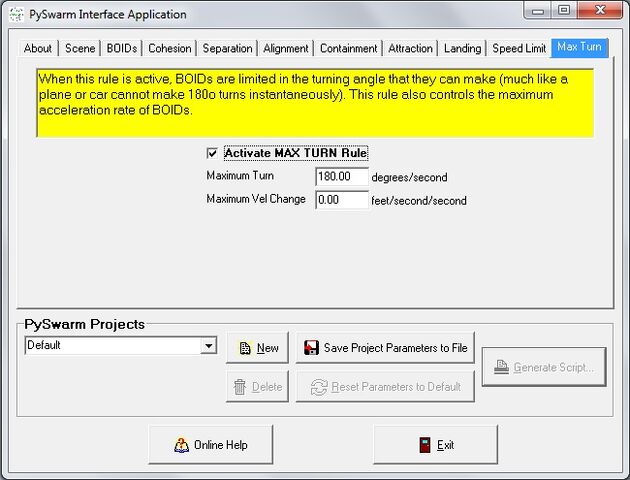The width and height of the screenshot is (630, 480).
Task: Click Save Project Parameters to File
Action: pyautogui.click(x=385, y=348)
